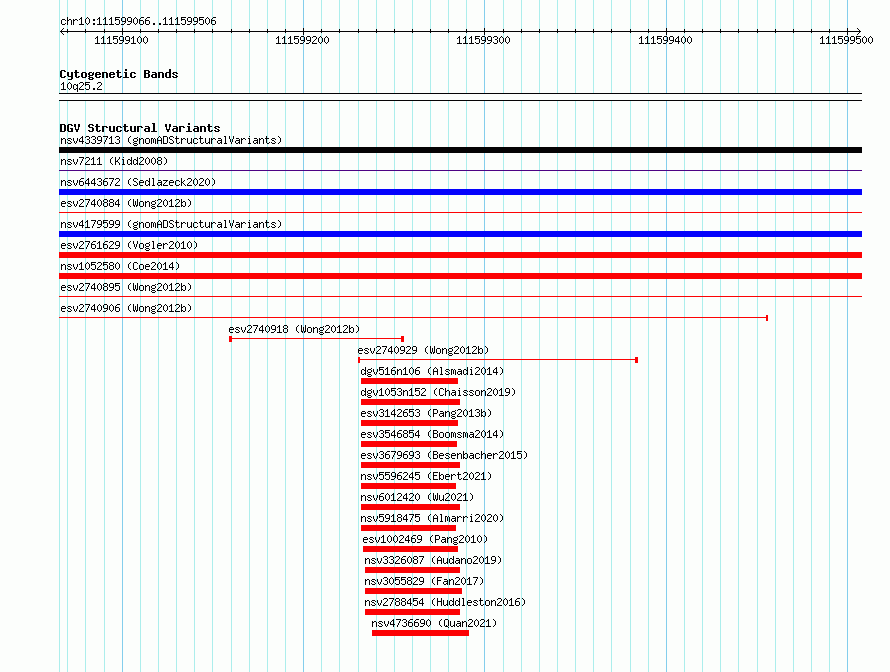
Task: Select the blue nsv4179599 variant bar
Action: pyautogui.click(x=460, y=234)
